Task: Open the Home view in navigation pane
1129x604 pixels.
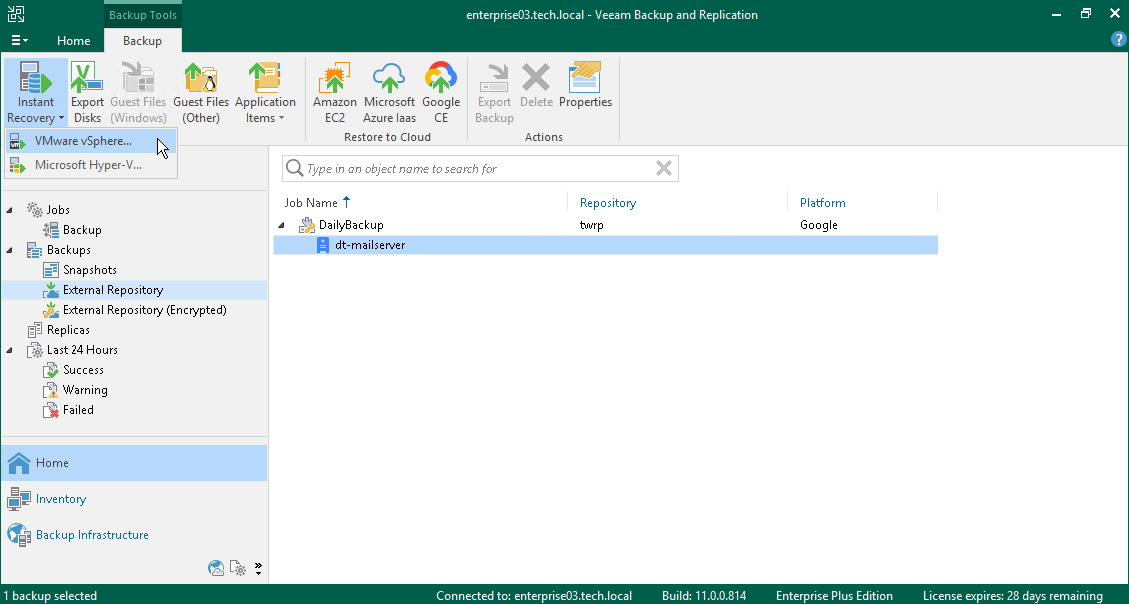Action: click(x=134, y=463)
